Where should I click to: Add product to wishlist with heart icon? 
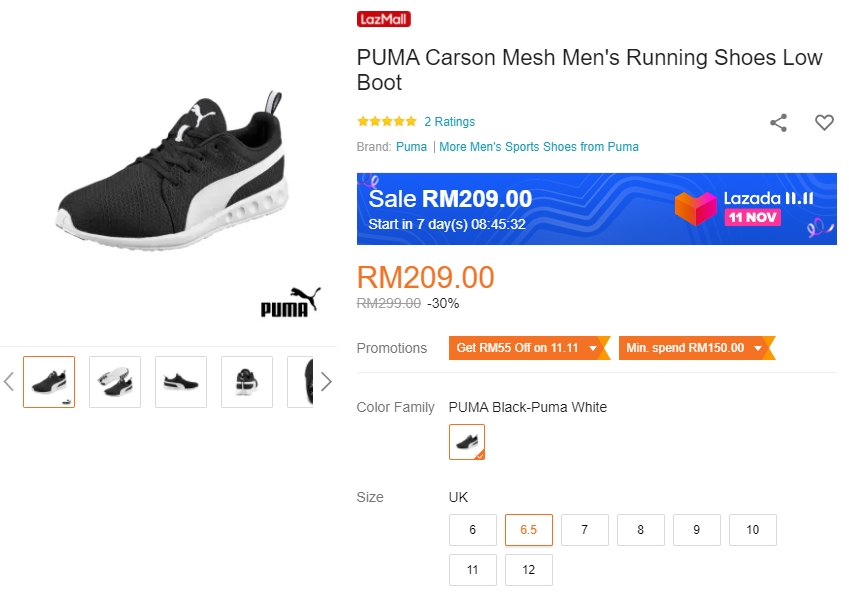[824, 123]
